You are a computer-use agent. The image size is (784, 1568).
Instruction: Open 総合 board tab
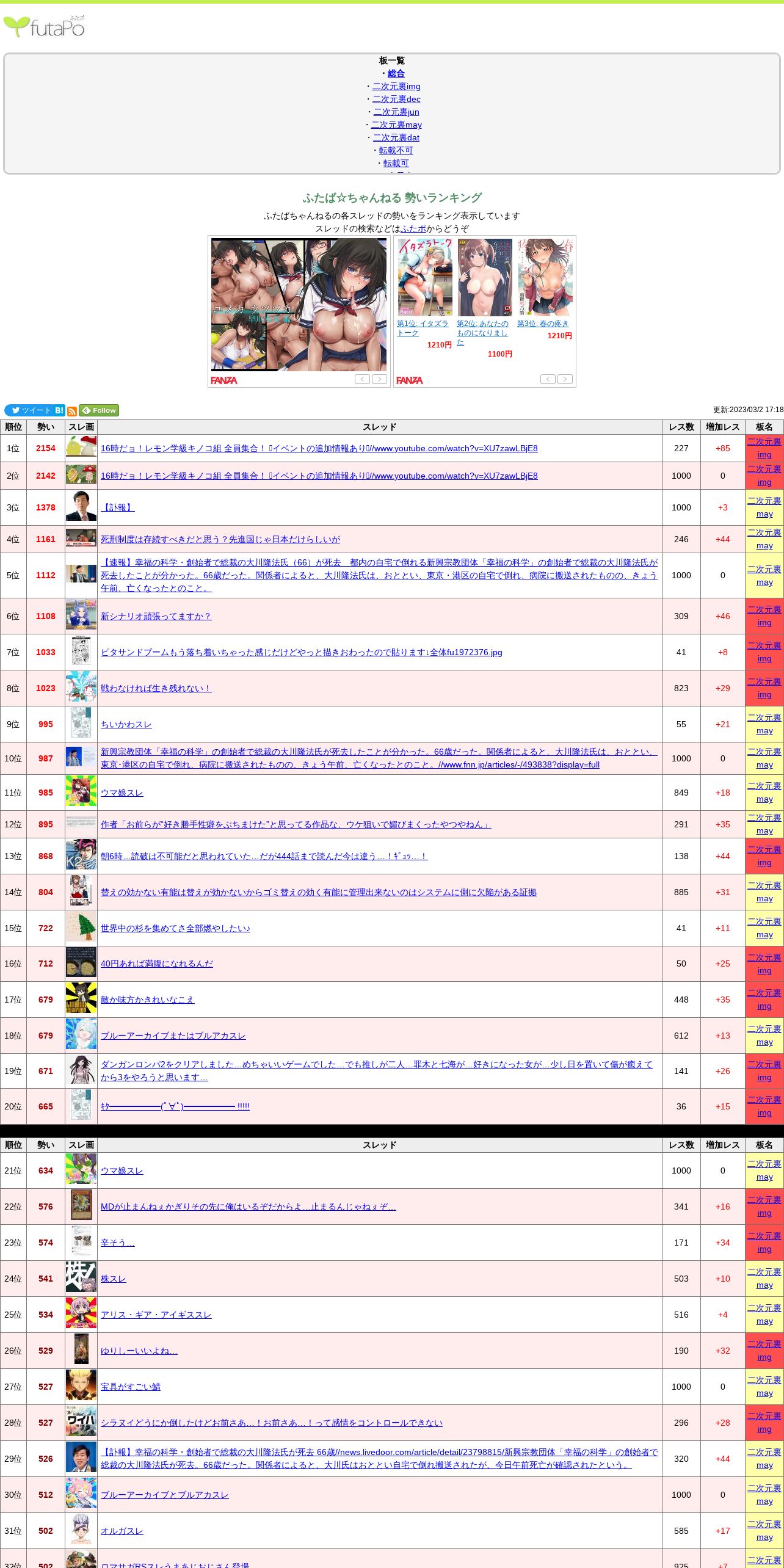[x=396, y=73]
